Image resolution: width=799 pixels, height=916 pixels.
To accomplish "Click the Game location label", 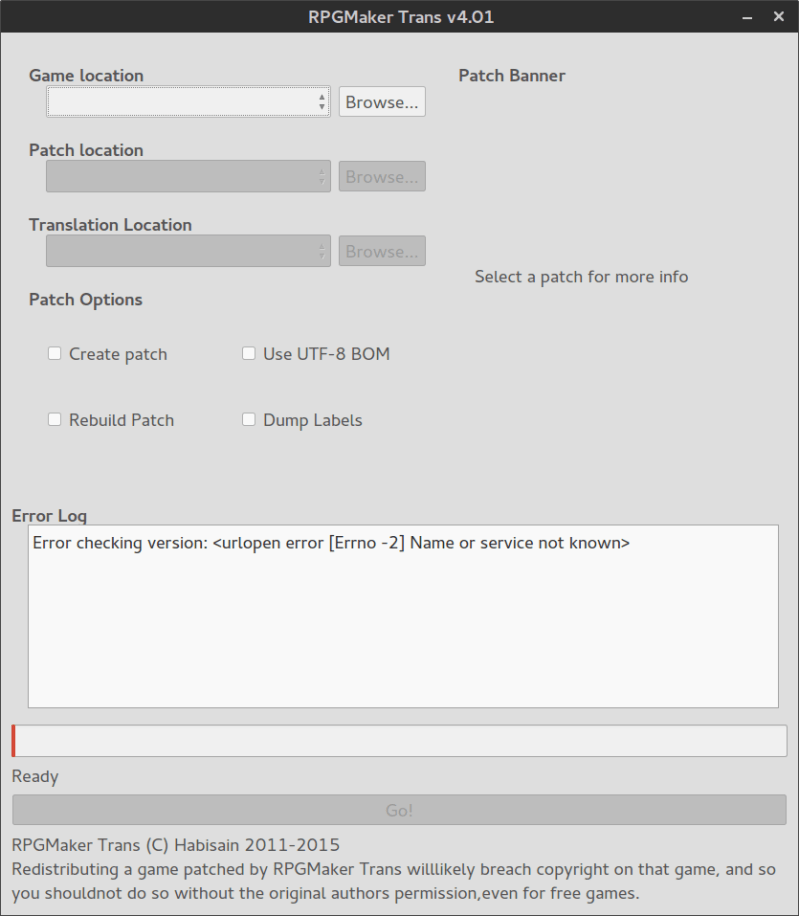I will (x=86, y=75).
